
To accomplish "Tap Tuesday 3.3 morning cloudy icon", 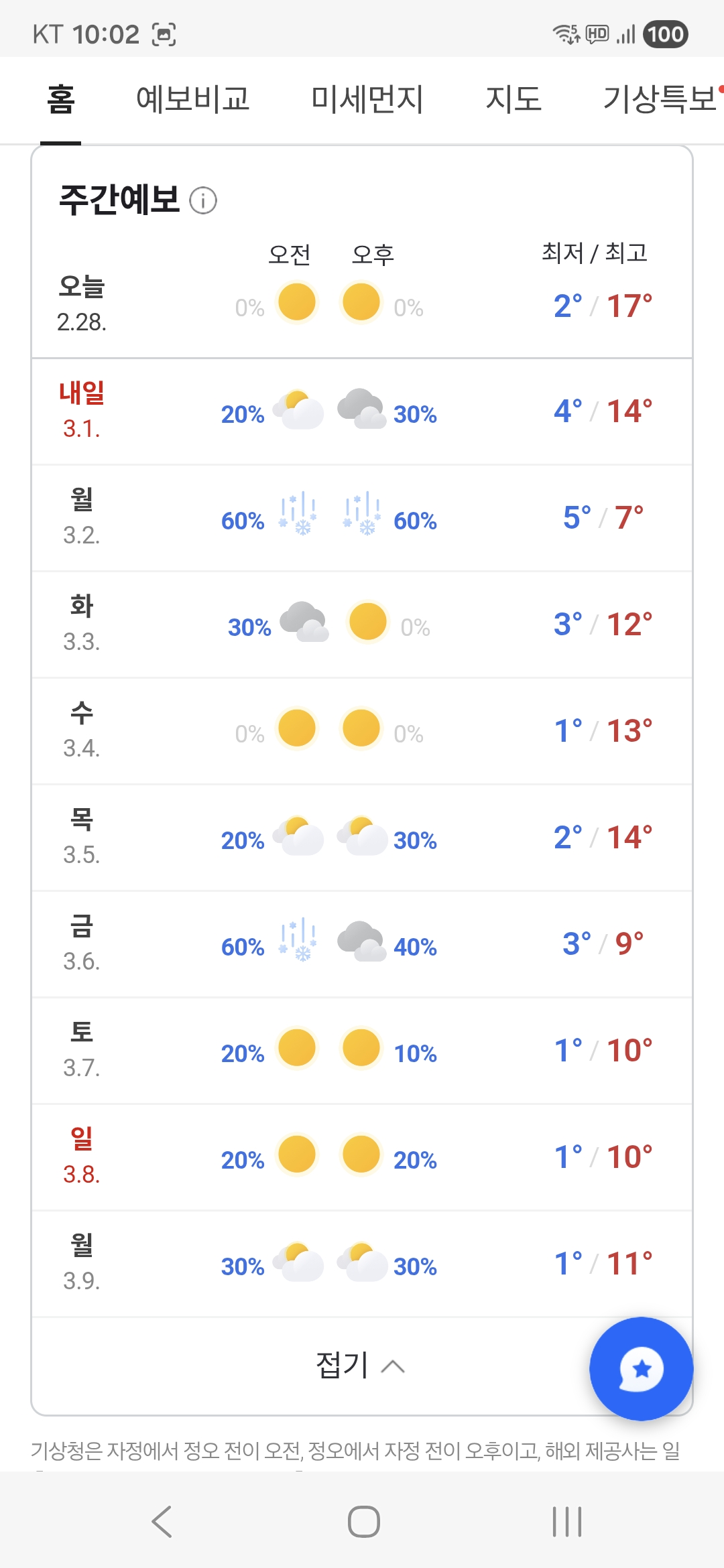I will point(304,622).
